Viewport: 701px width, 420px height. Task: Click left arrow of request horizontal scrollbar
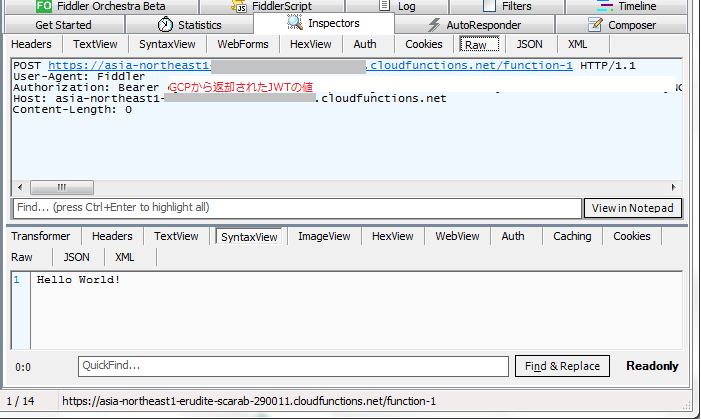(20, 187)
